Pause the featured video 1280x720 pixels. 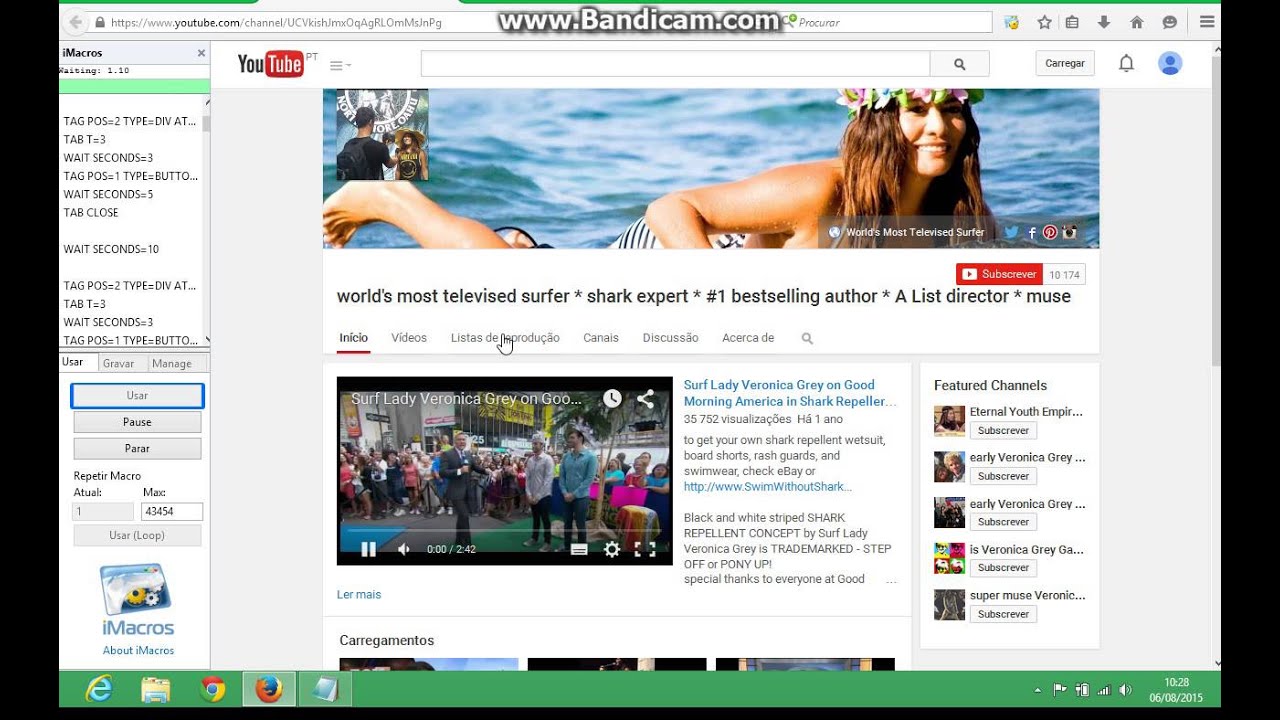tap(368, 549)
